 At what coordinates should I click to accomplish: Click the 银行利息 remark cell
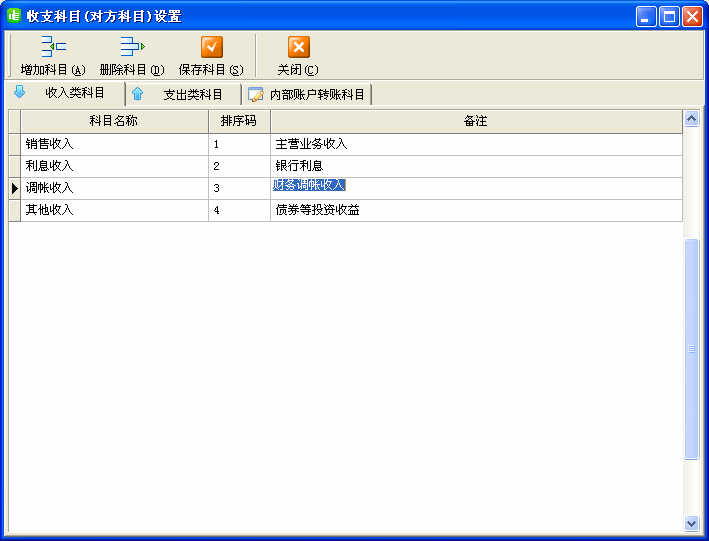[475, 166]
